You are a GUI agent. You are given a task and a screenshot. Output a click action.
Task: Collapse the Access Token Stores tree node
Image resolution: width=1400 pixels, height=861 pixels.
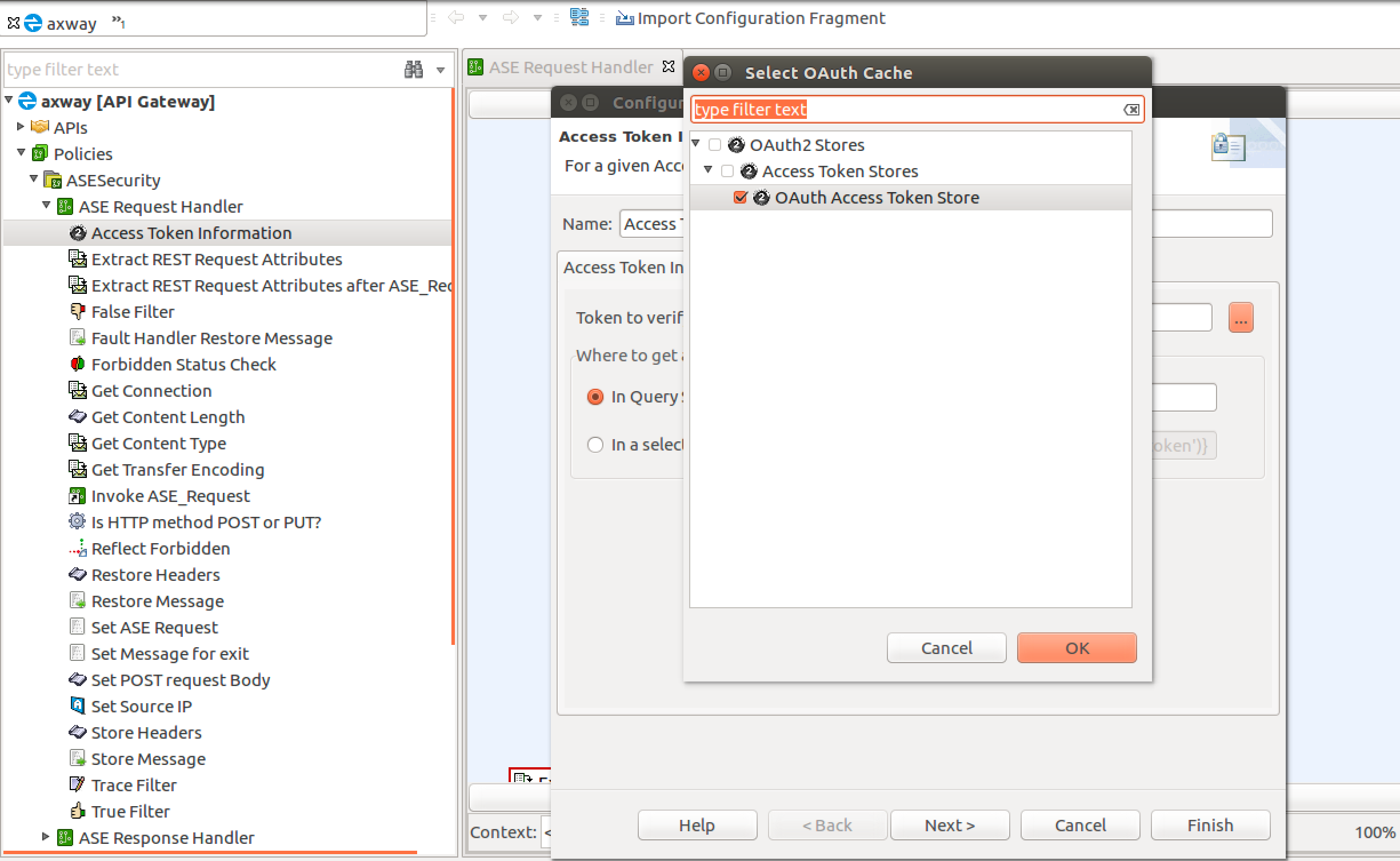pos(708,170)
